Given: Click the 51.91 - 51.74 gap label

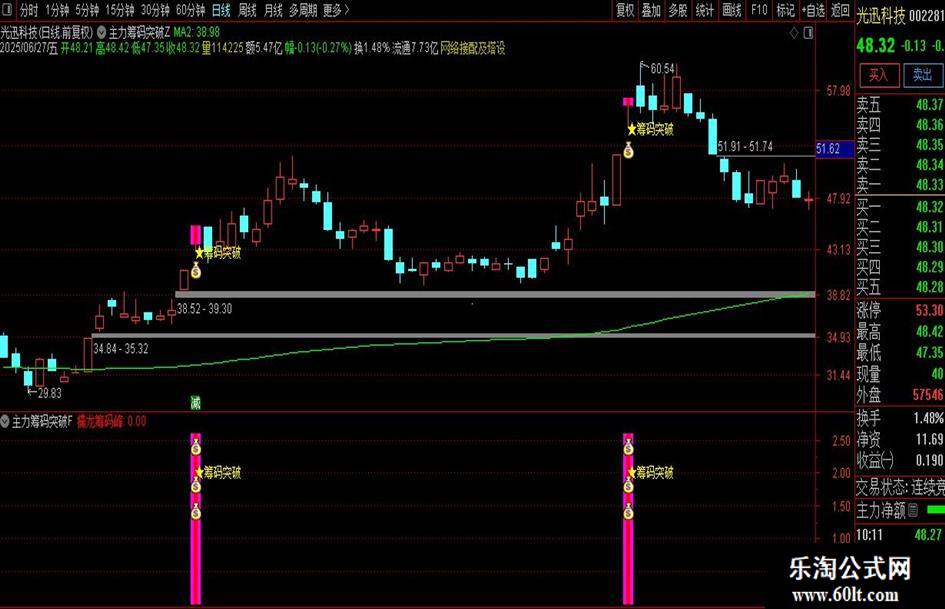Looking at the screenshot, I should tap(745, 147).
